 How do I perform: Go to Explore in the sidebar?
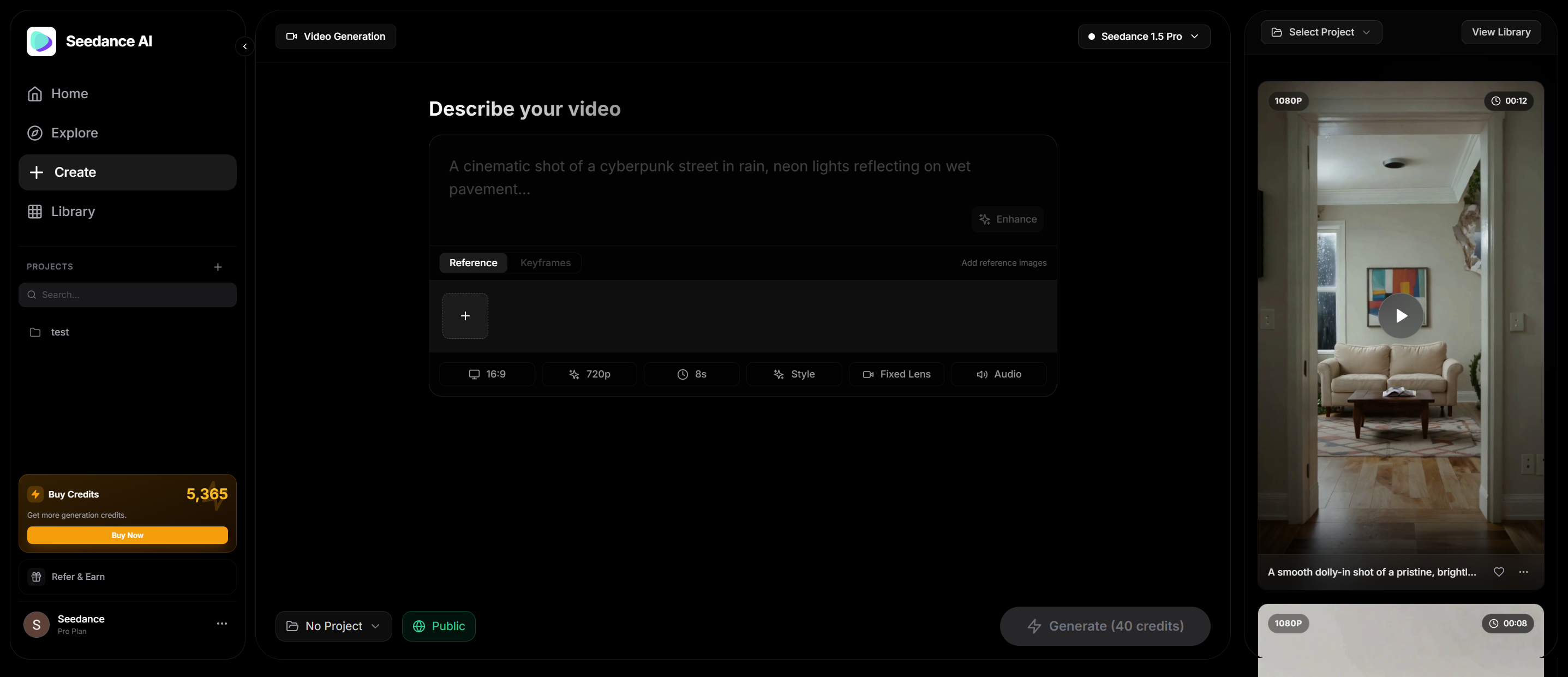point(74,133)
